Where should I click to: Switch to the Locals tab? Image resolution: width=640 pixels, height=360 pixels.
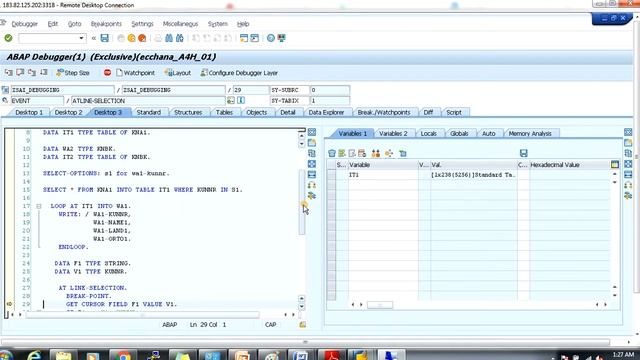(429, 133)
